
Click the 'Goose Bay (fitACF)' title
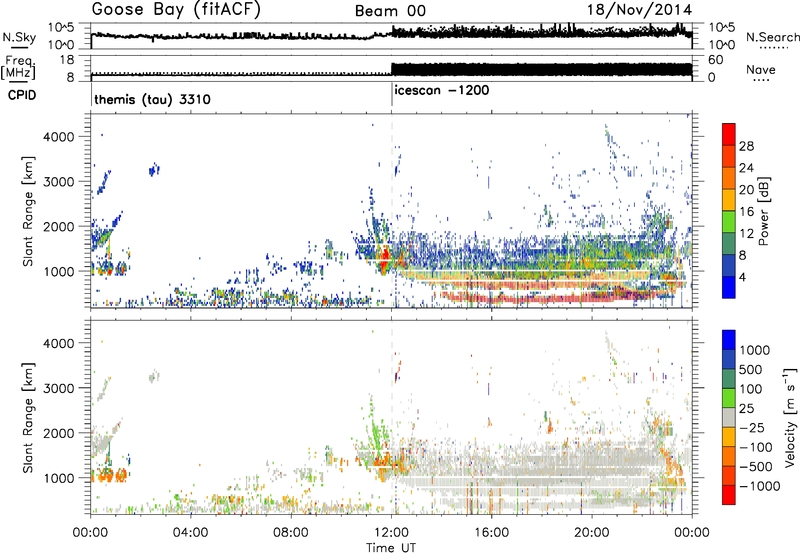click(x=176, y=9)
